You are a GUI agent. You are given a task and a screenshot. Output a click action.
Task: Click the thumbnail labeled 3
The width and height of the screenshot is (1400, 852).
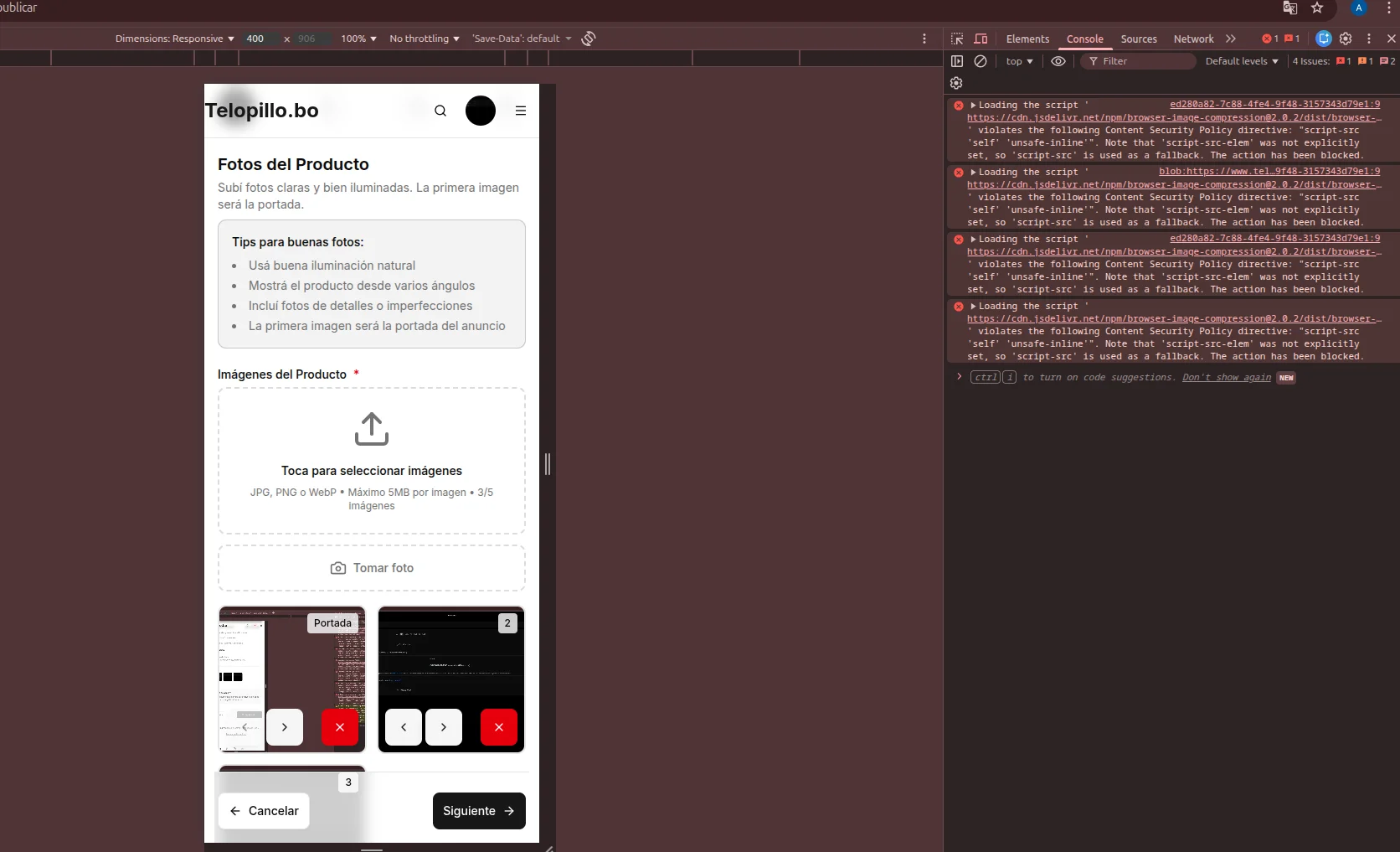click(x=292, y=803)
